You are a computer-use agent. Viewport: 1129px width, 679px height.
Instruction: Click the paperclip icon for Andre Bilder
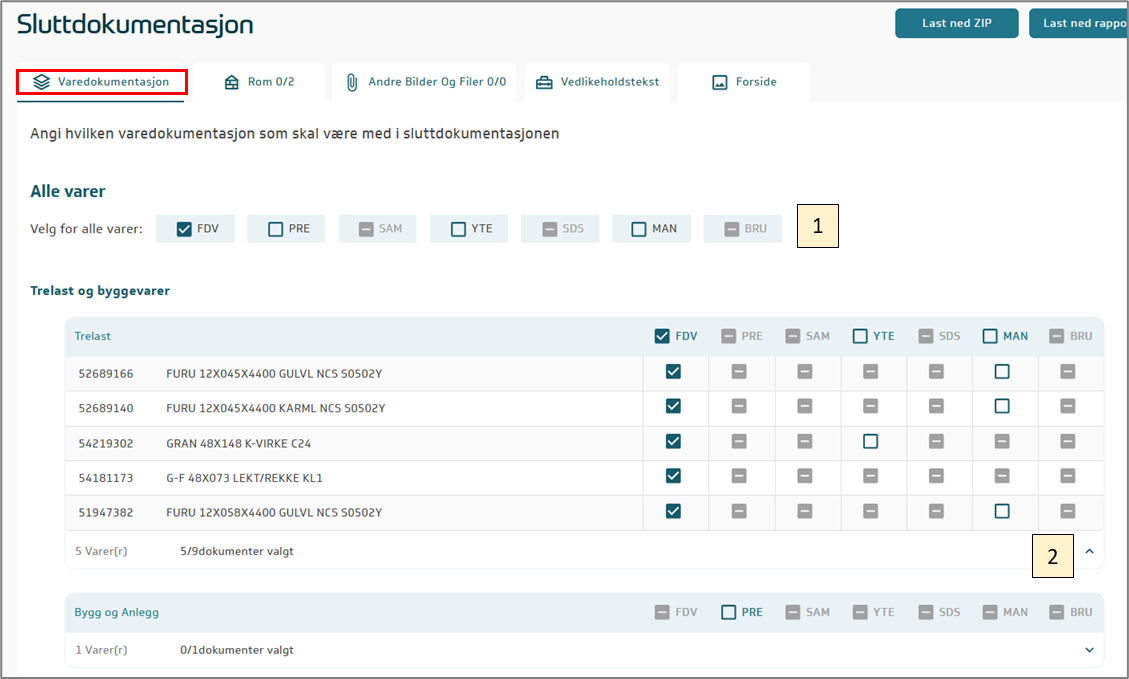pyautogui.click(x=352, y=82)
